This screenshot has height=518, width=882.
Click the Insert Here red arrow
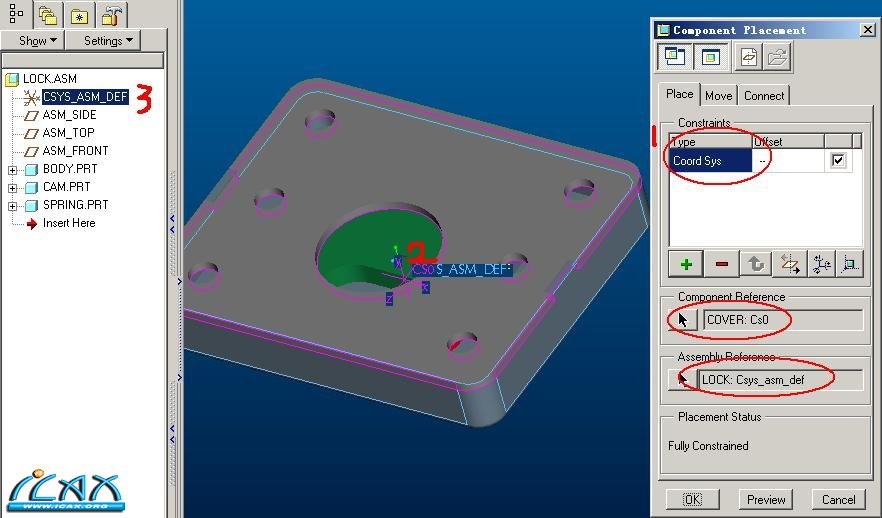tap(32, 223)
